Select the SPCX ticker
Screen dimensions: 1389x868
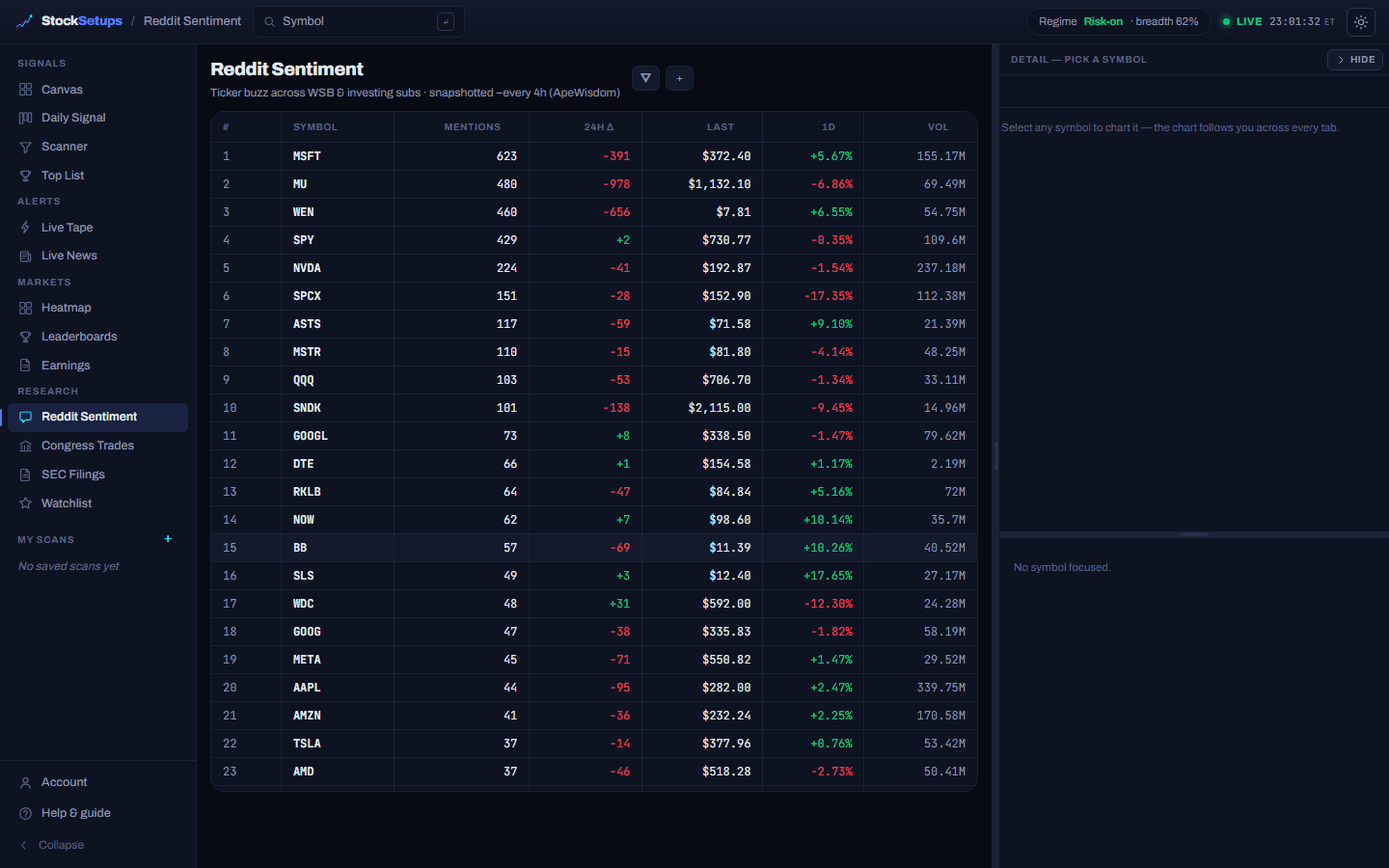[307, 296]
